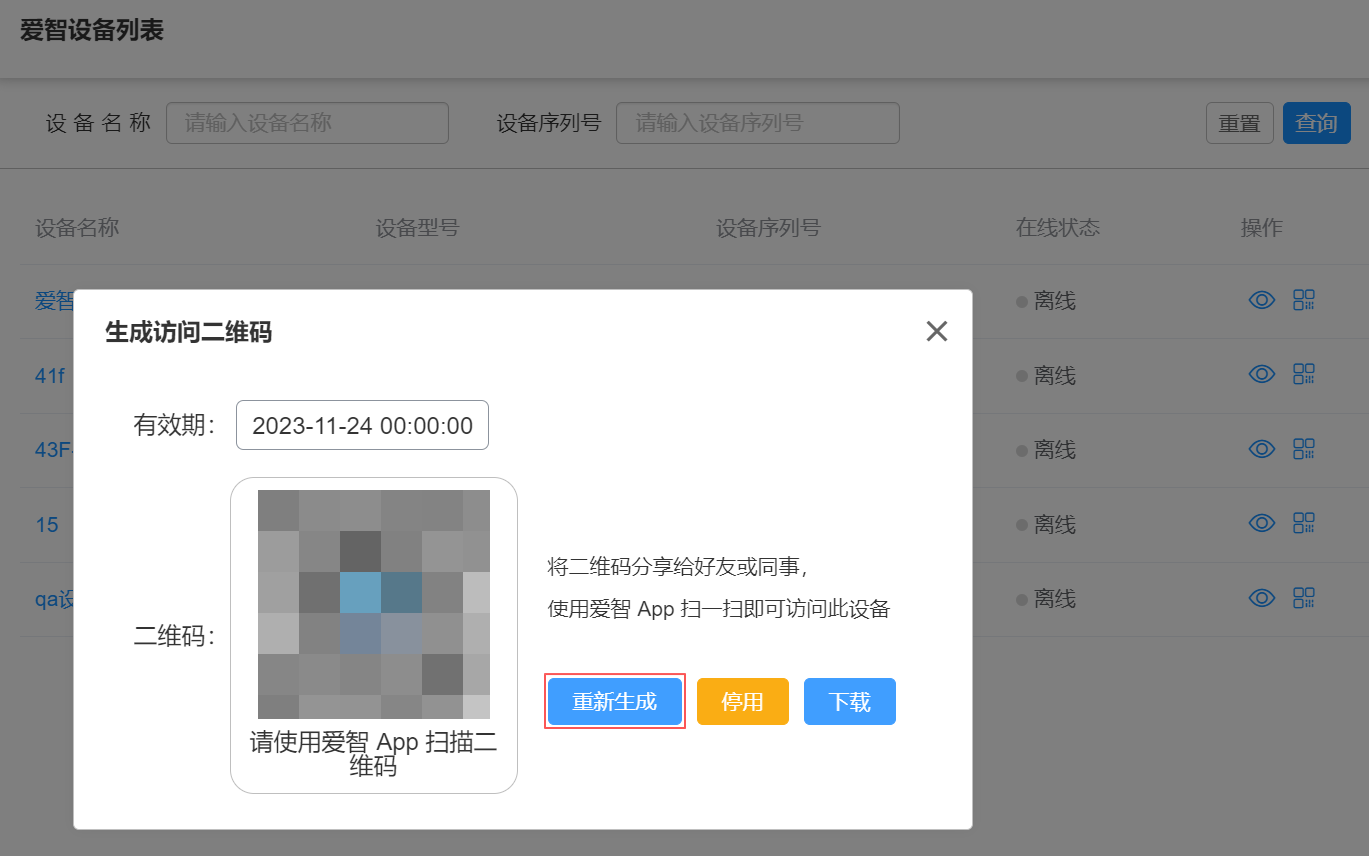1369x856 pixels.
Task: Click the eye icon for device 爱智
Action: tap(1261, 300)
